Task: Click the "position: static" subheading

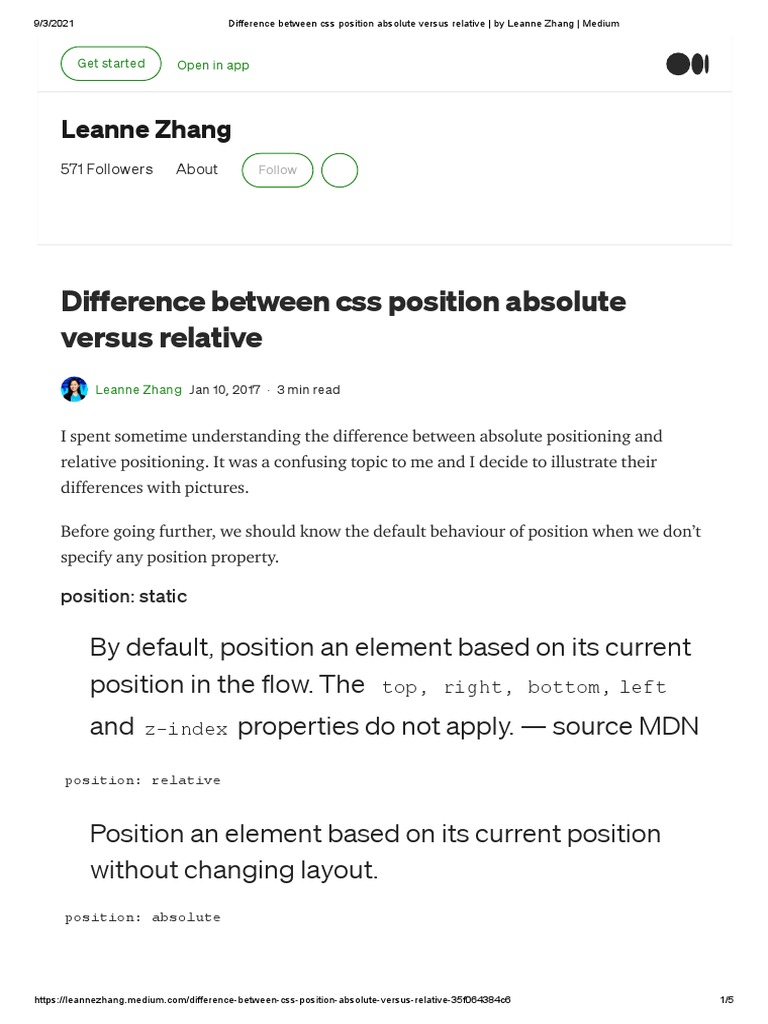Action: (124, 596)
